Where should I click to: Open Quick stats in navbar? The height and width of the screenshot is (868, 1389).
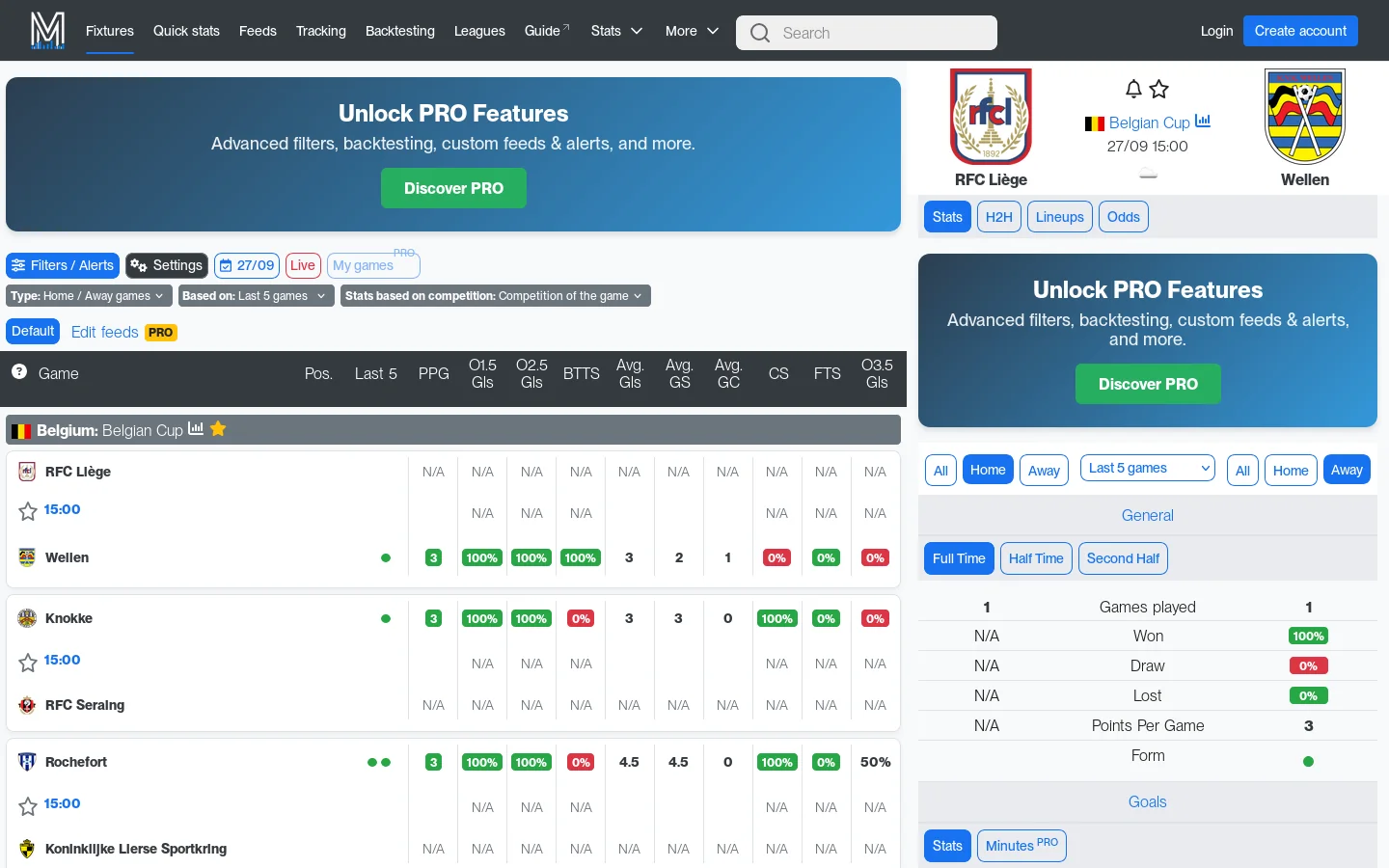(x=186, y=31)
